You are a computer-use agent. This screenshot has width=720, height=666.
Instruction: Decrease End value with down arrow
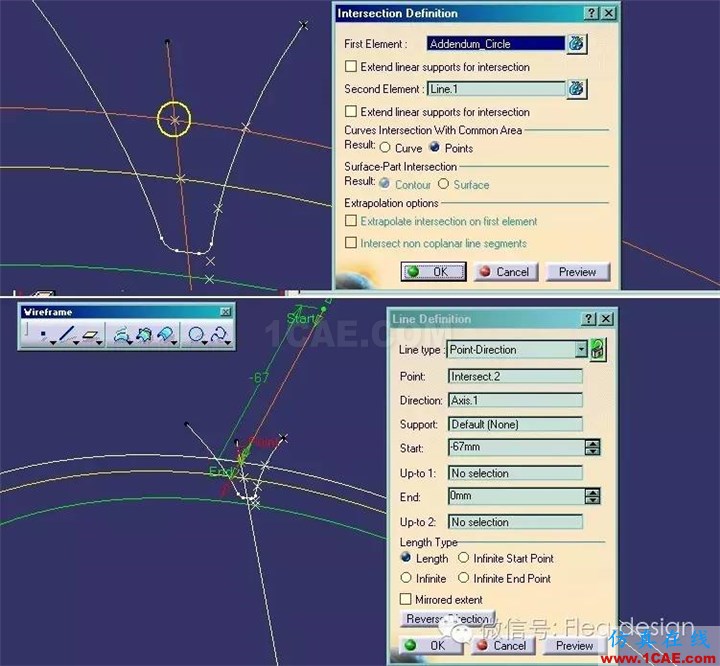tap(593, 500)
